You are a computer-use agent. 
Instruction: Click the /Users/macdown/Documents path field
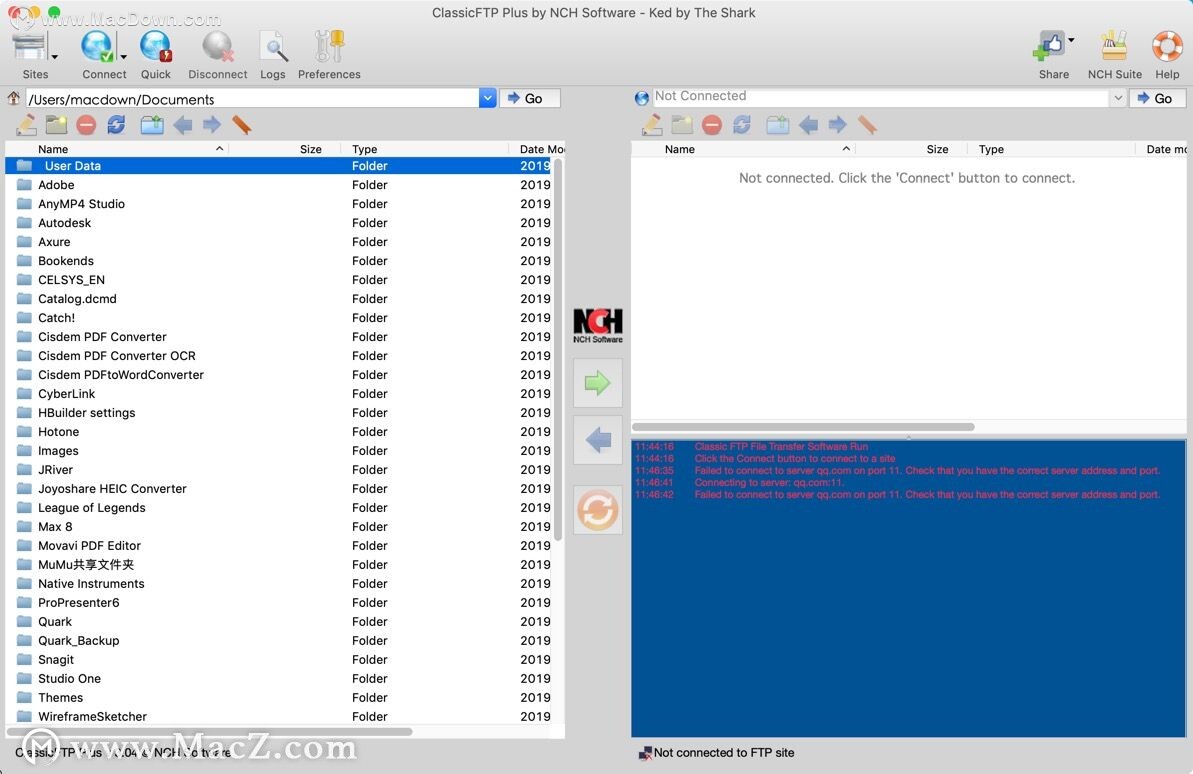pos(253,99)
